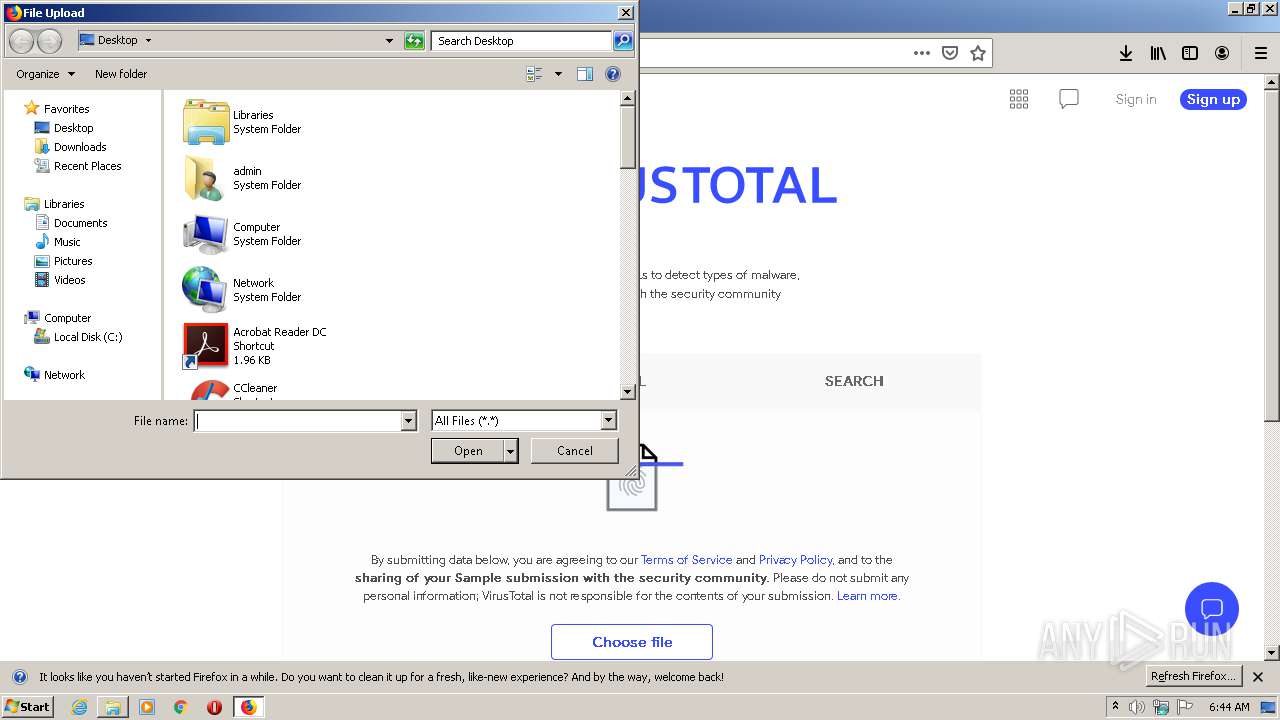Click the Learn more link
This screenshot has height=720, width=1280.
click(x=867, y=596)
